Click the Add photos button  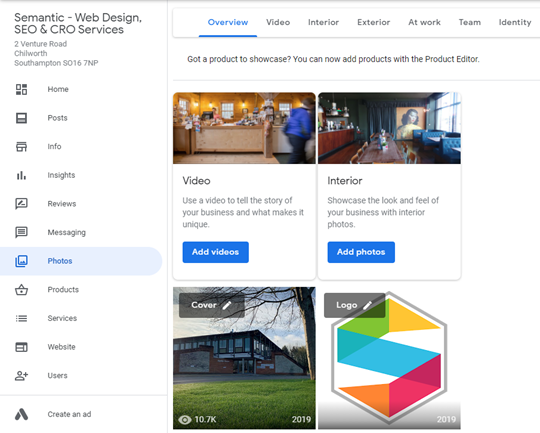click(361, 252)
